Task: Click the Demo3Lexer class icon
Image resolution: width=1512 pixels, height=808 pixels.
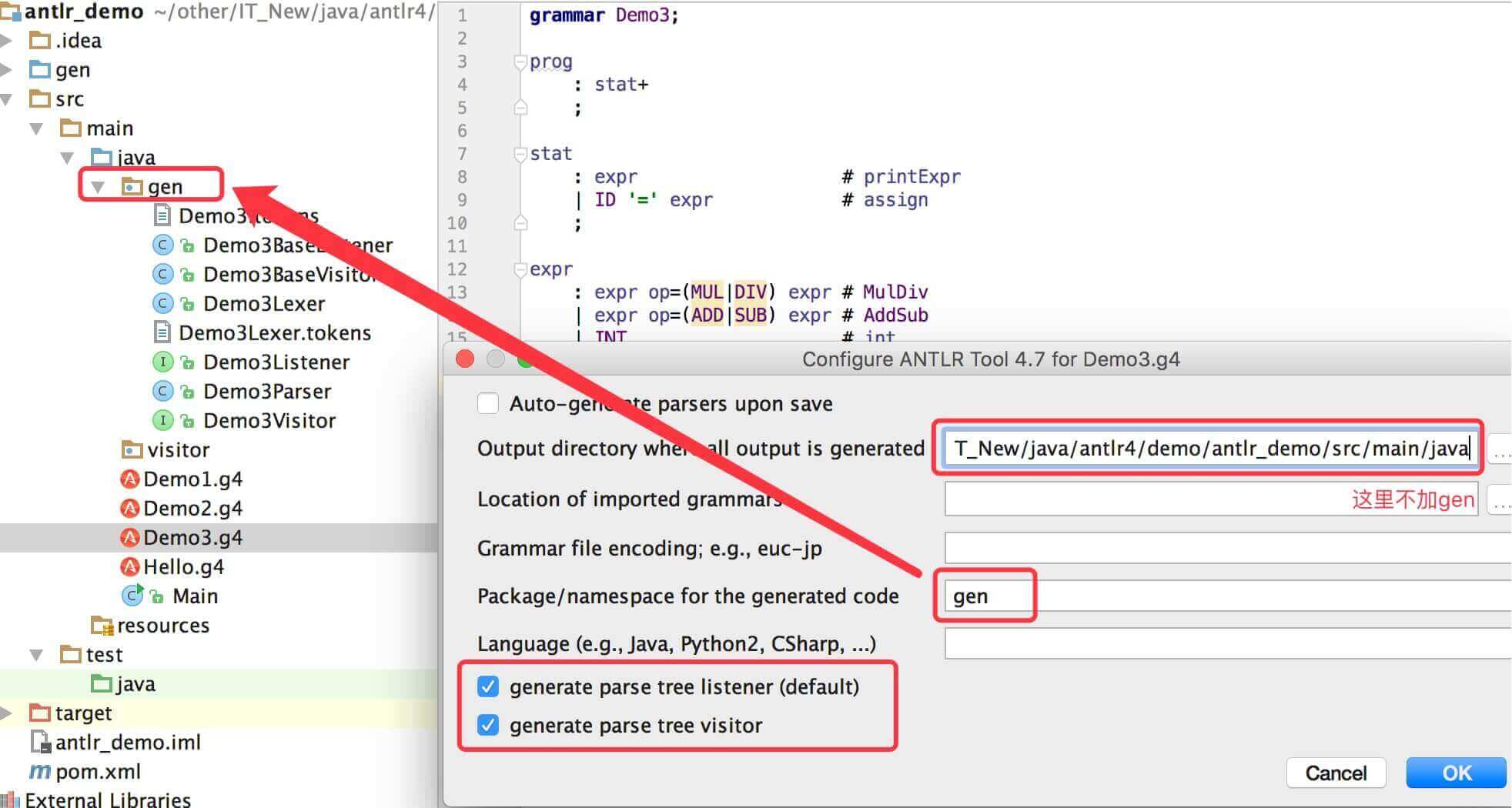Action: pyautogui.click(x=162, y=304)
